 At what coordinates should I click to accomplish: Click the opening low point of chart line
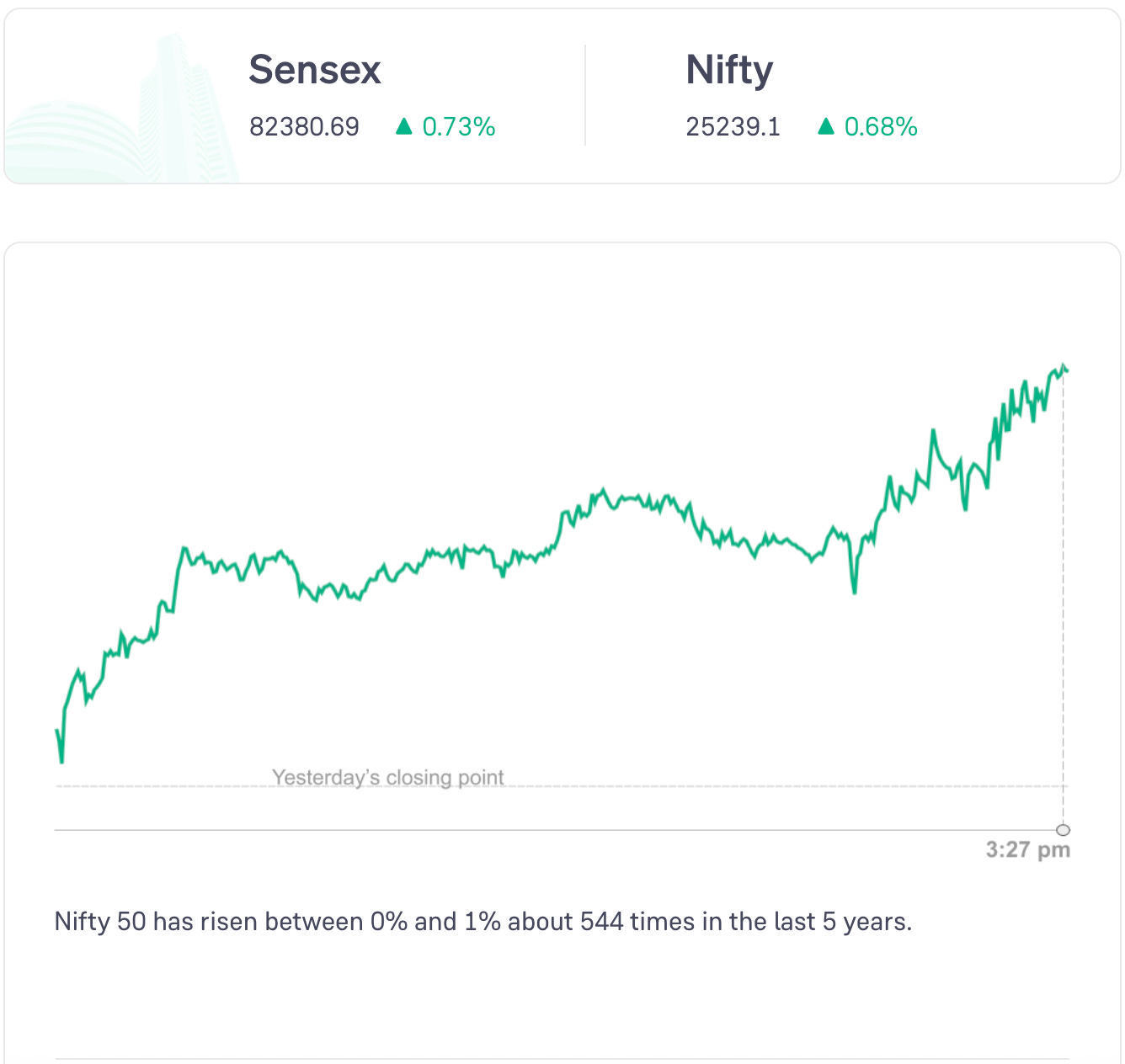[x=61, y=762]
